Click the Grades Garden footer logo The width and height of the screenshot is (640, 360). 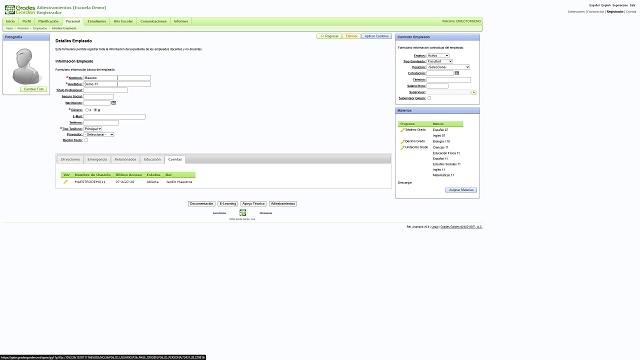[242, 213]
